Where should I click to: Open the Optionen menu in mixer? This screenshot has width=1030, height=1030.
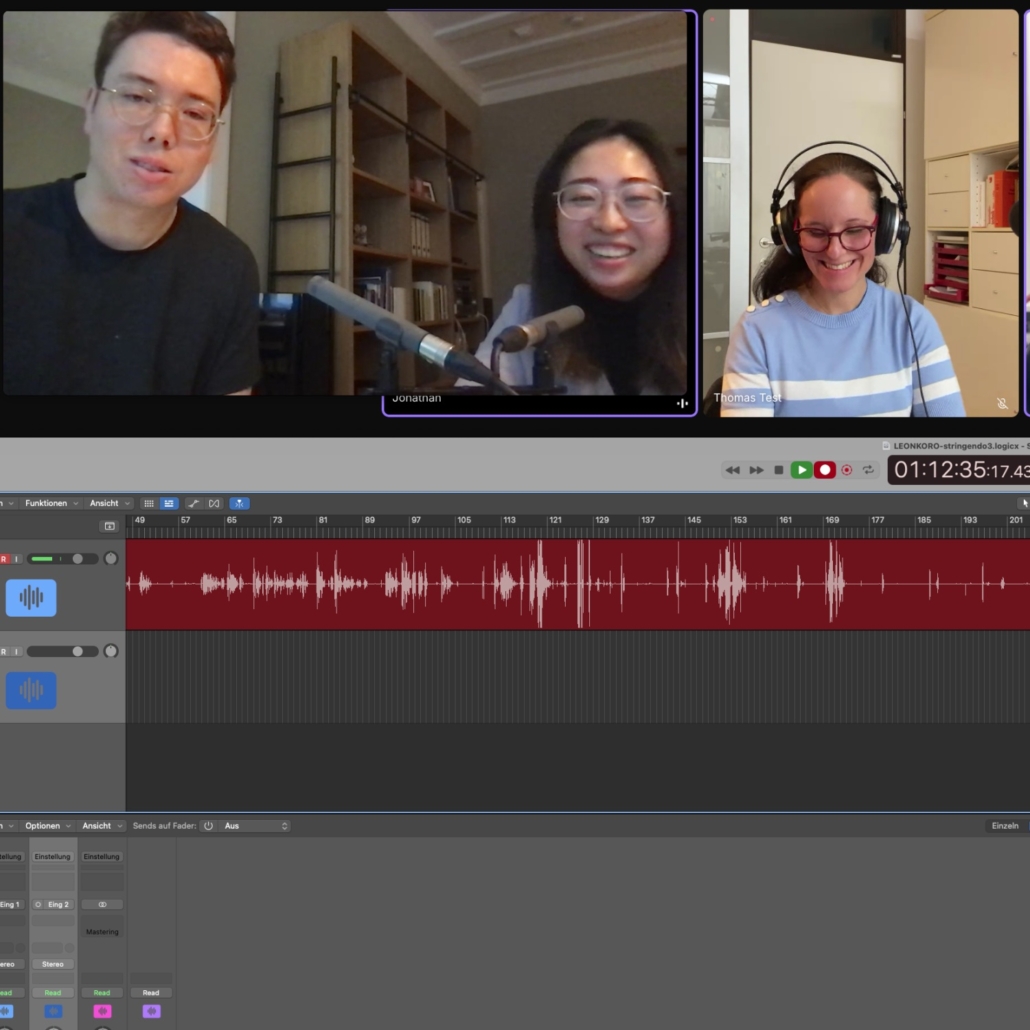point(47,826)
